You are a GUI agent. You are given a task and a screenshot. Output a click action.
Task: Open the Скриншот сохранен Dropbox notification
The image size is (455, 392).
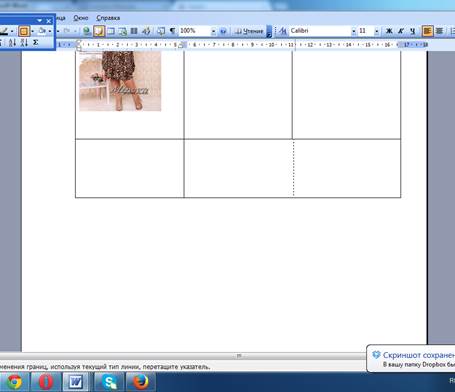(x=411, y=359)
